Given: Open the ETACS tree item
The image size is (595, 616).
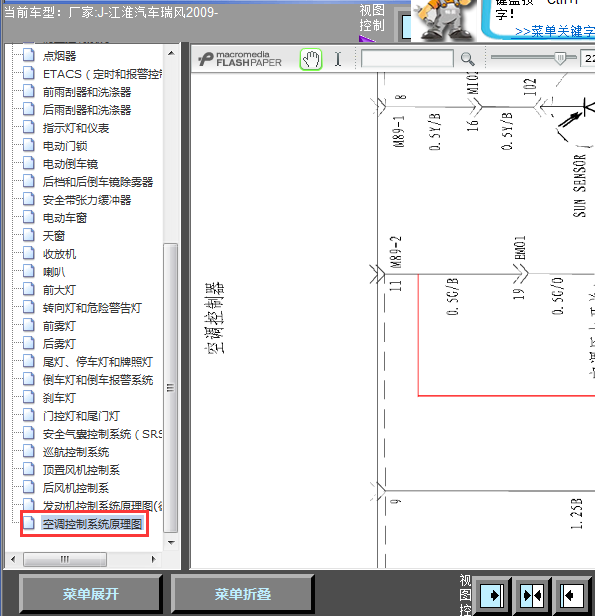Looking at the screenshot, I should click(103, 74).
